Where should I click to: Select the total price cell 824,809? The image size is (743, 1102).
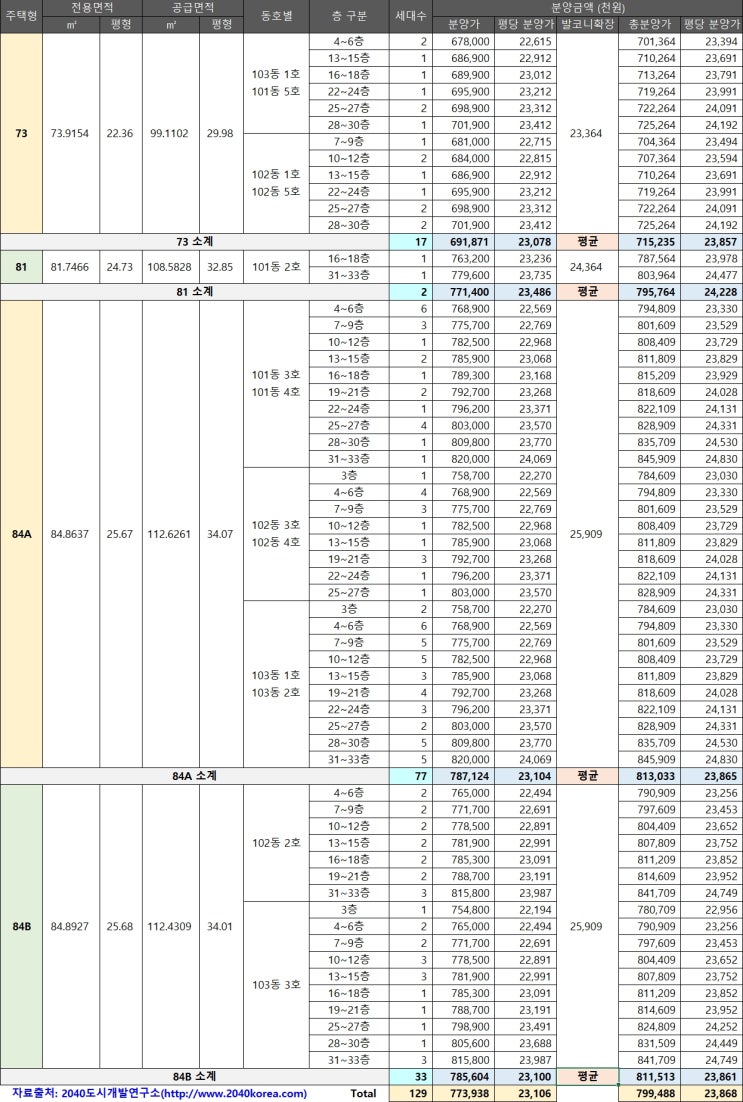pyautogui.click(x=650, y=1026)
